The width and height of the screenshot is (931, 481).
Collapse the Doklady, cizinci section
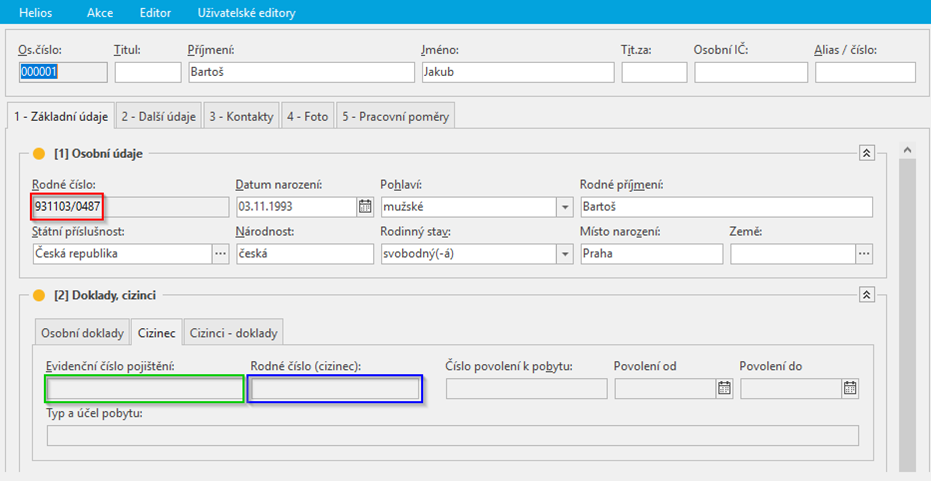(x=867, y=295)
